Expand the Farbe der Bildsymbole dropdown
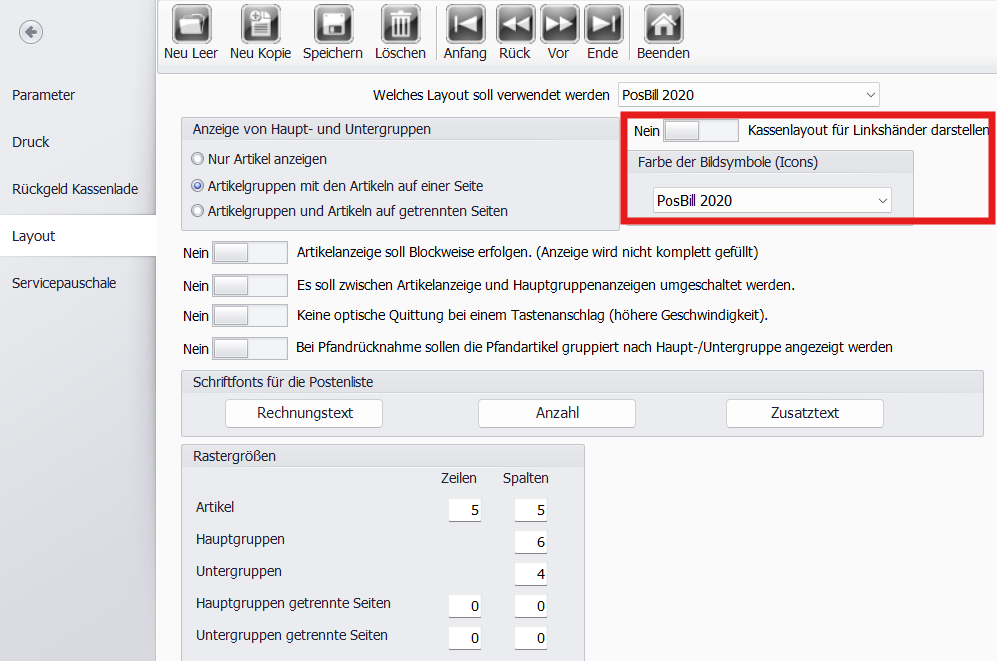The image size is (997, 661). tap(771, 201)
